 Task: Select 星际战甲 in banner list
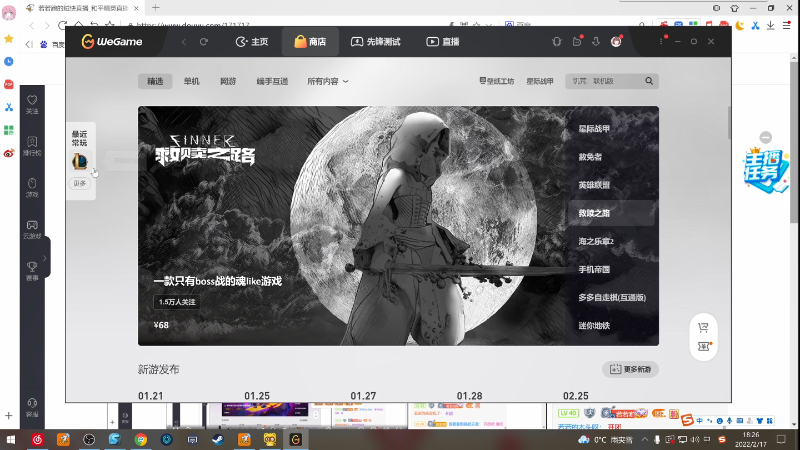point(594,129)
